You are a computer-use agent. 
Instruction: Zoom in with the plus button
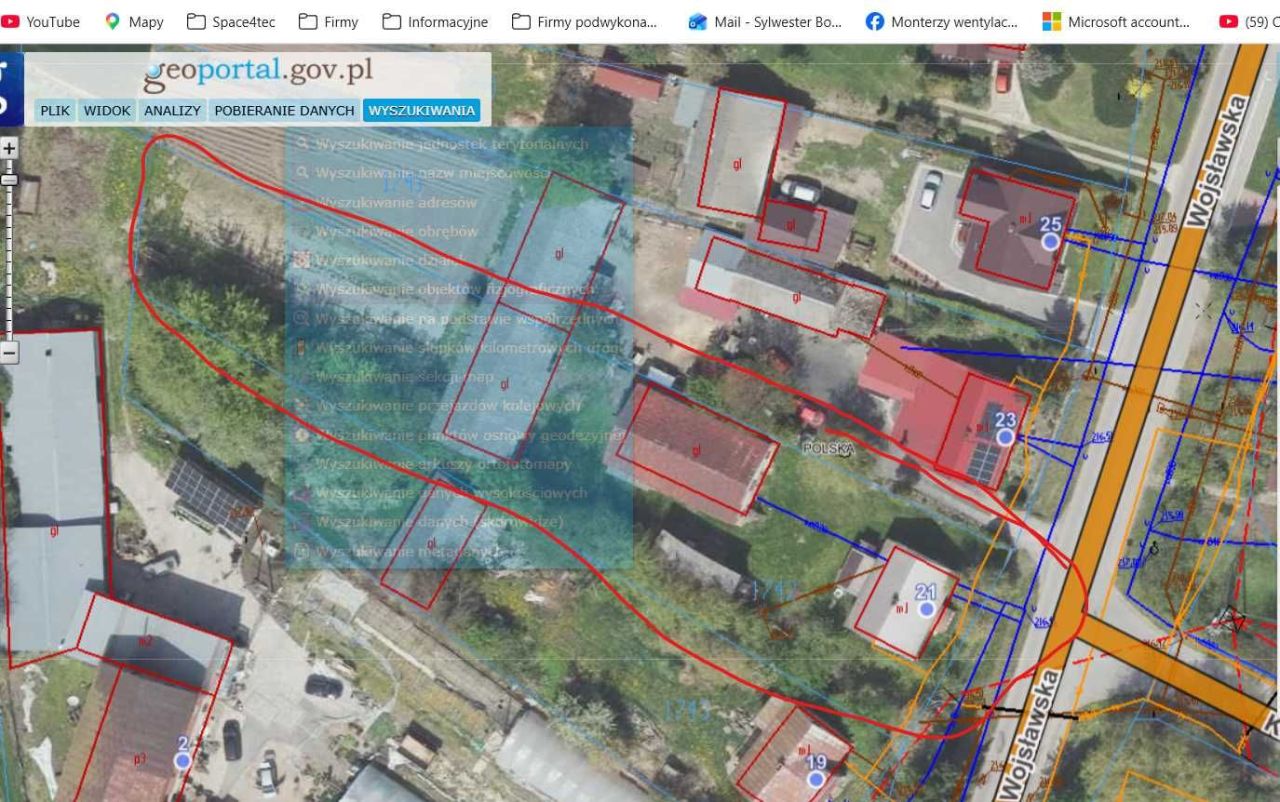tap(9, 148)
